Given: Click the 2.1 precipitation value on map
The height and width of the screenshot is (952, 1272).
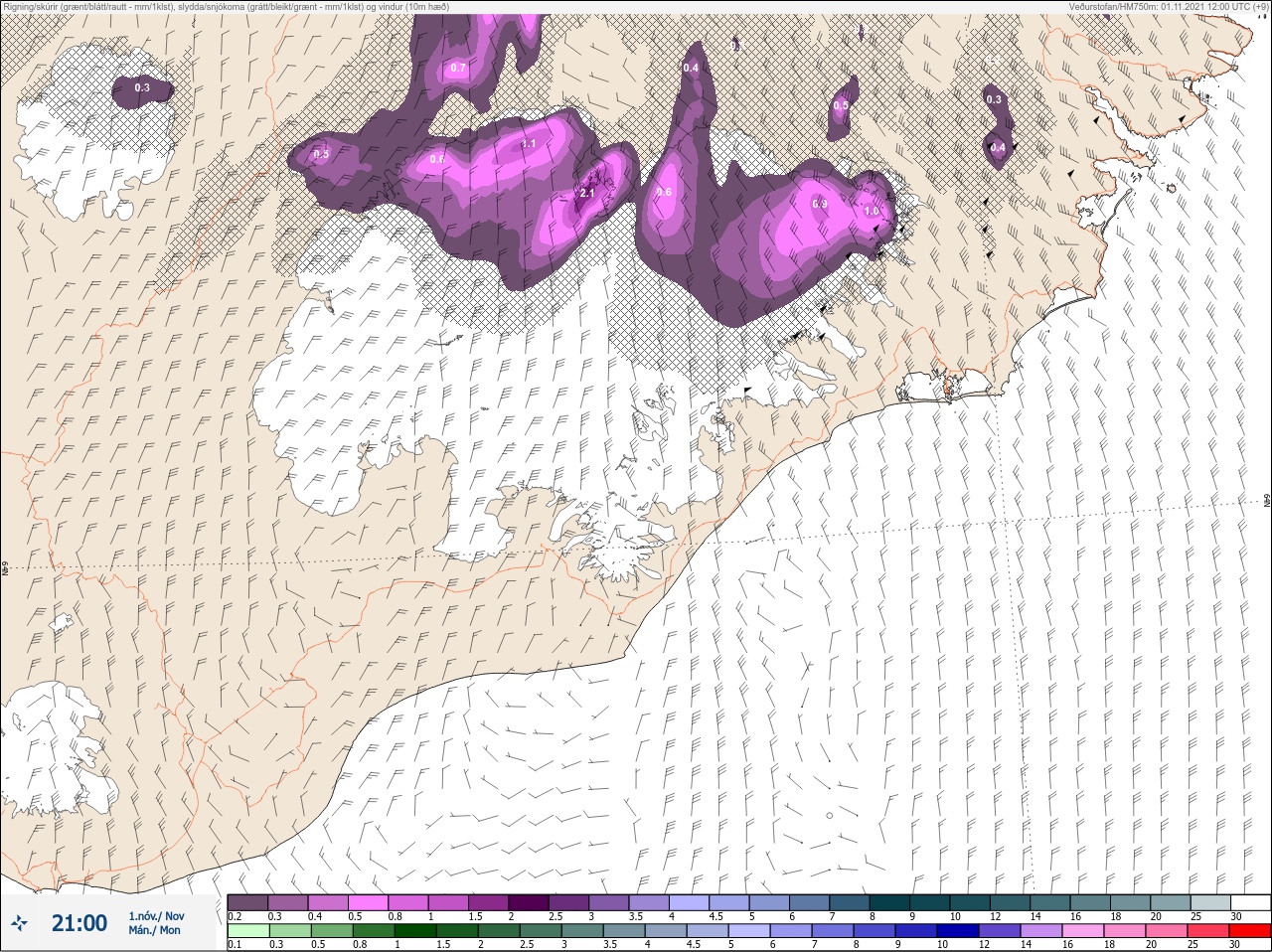Looking at the screenshot, I should point(586,193).
